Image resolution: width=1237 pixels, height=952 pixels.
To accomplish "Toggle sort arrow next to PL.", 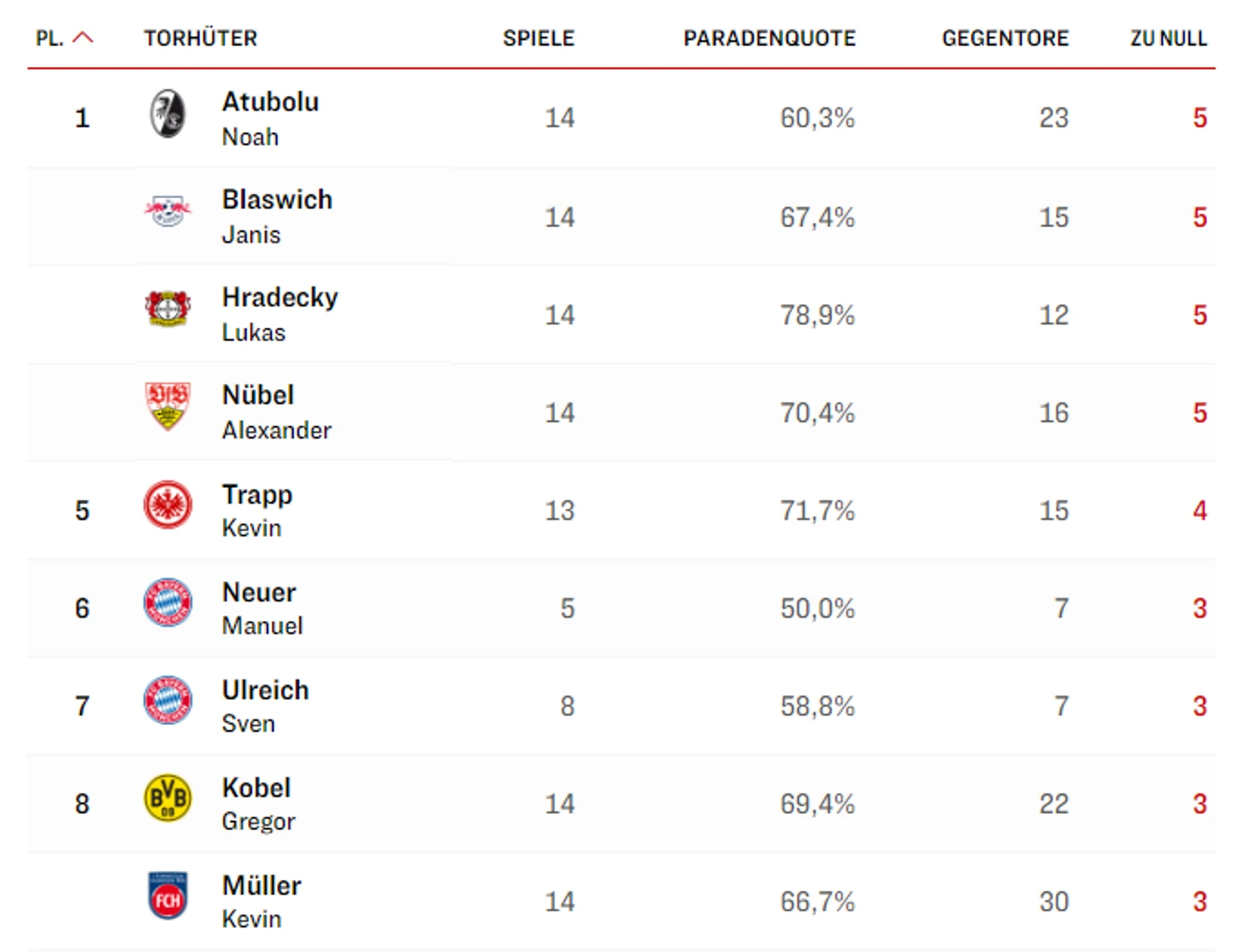I will [83, 38].
